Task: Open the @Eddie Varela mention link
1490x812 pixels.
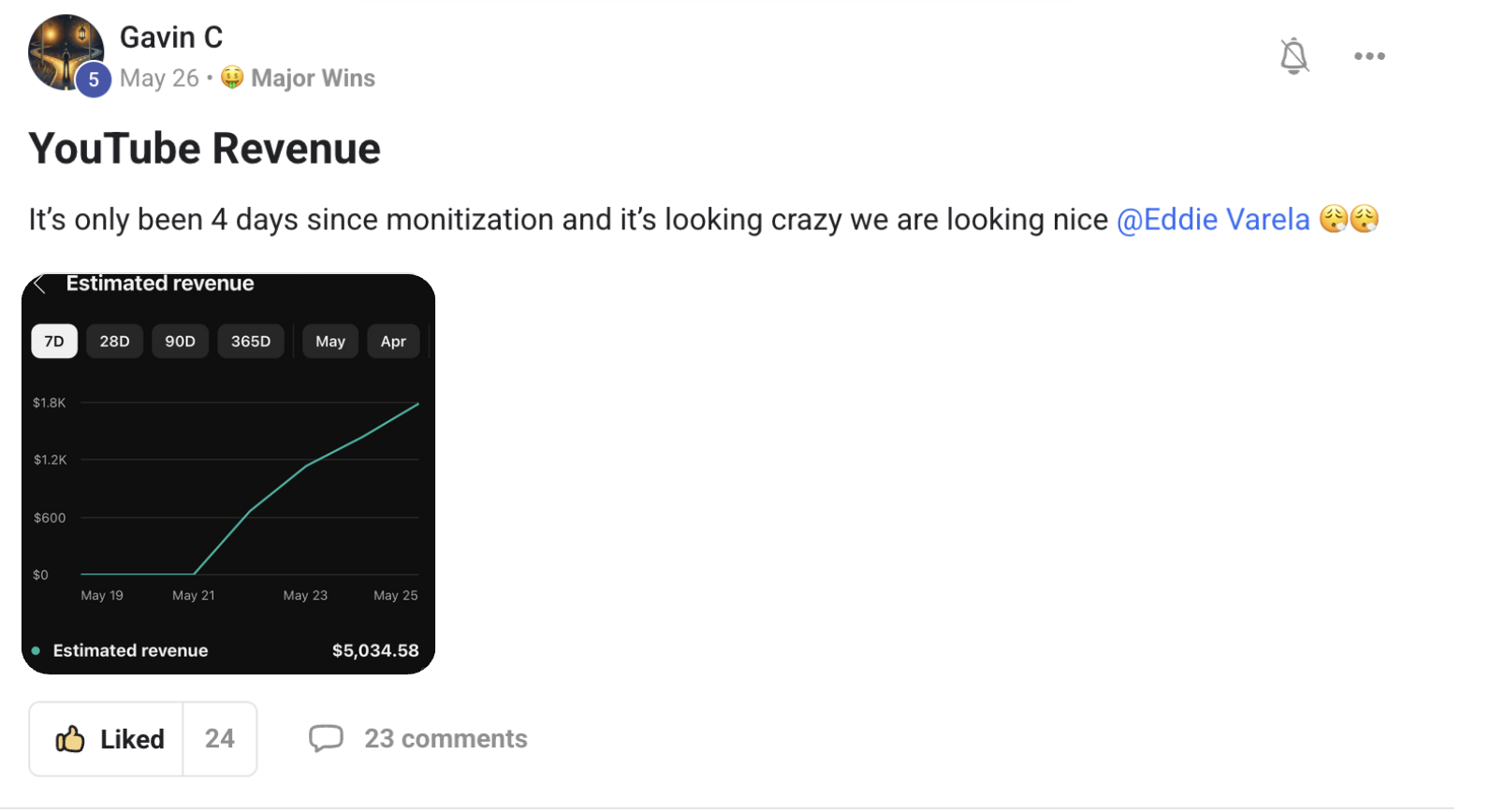Action: [x=1213, y=220]
